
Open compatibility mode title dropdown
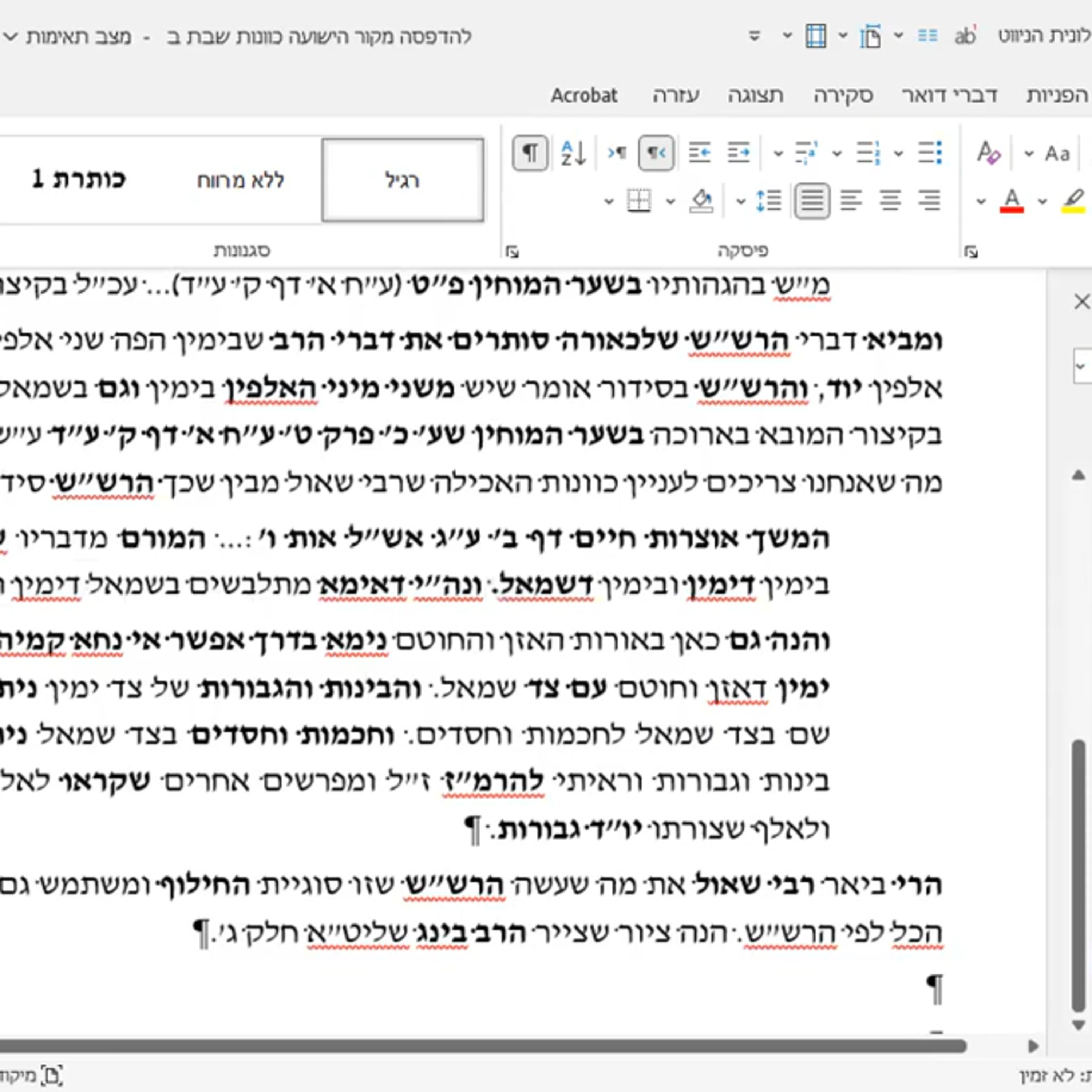coord(9,37)
